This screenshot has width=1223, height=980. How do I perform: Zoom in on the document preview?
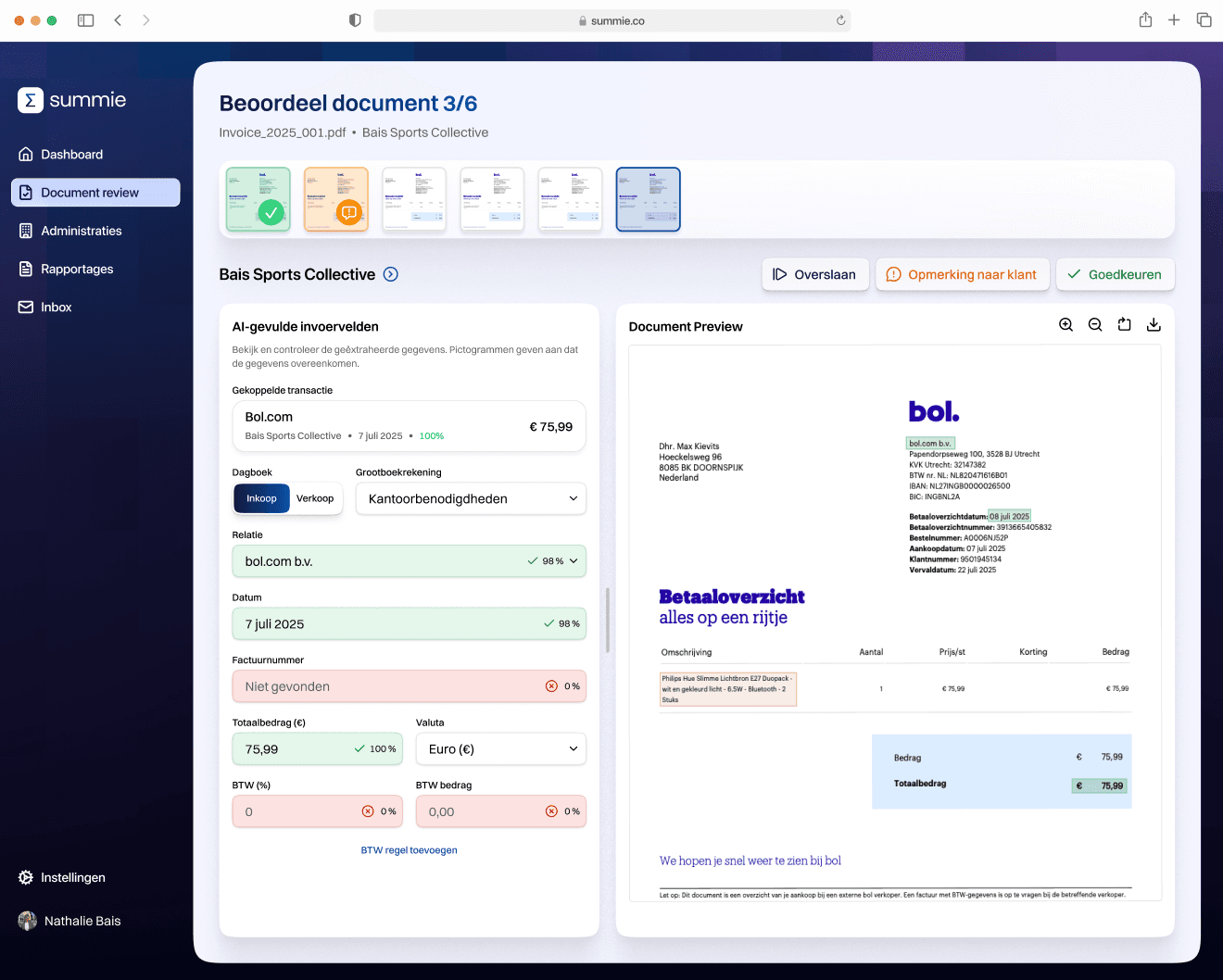coord(1065,325)
